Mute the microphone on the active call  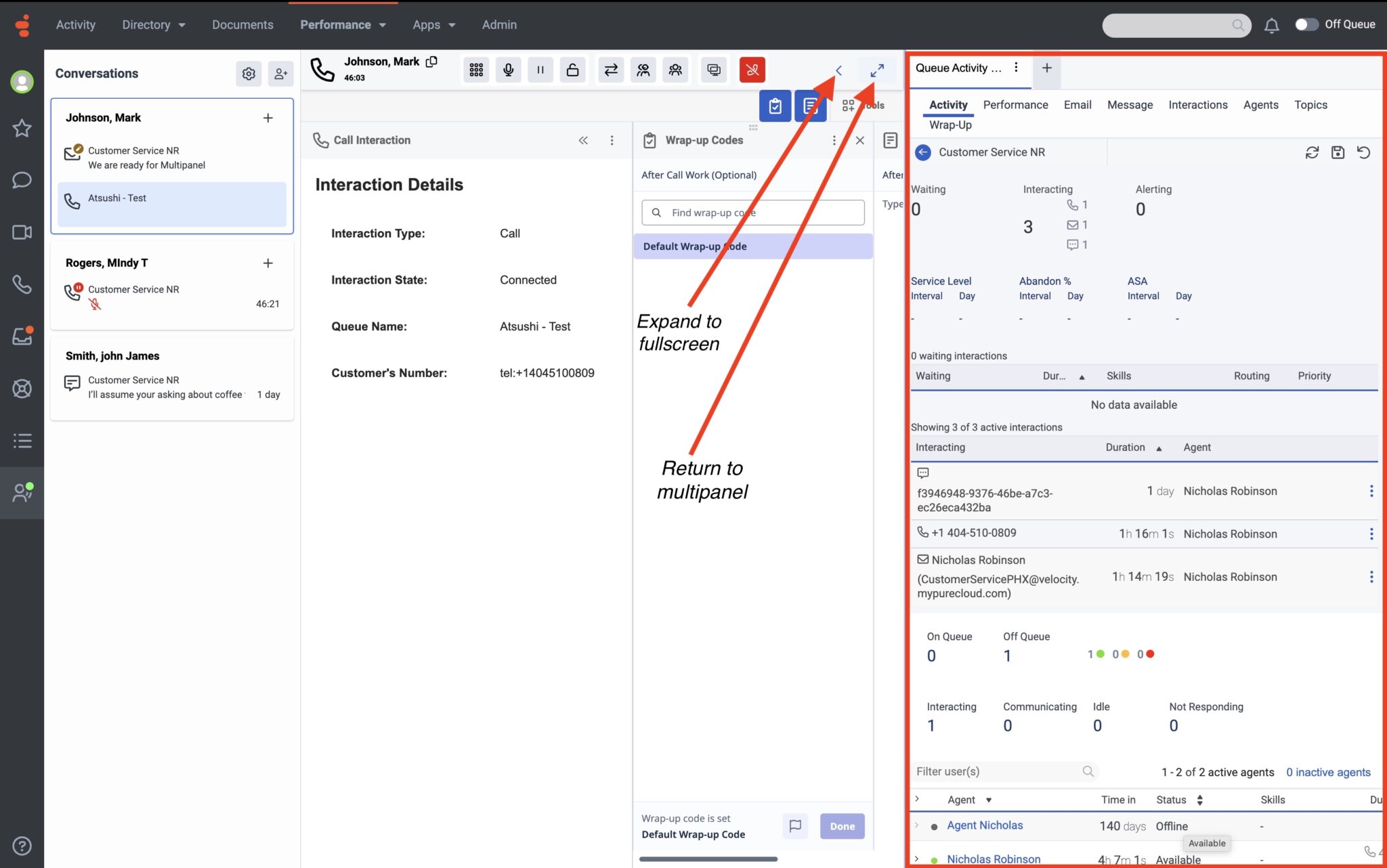pos(508,70)
